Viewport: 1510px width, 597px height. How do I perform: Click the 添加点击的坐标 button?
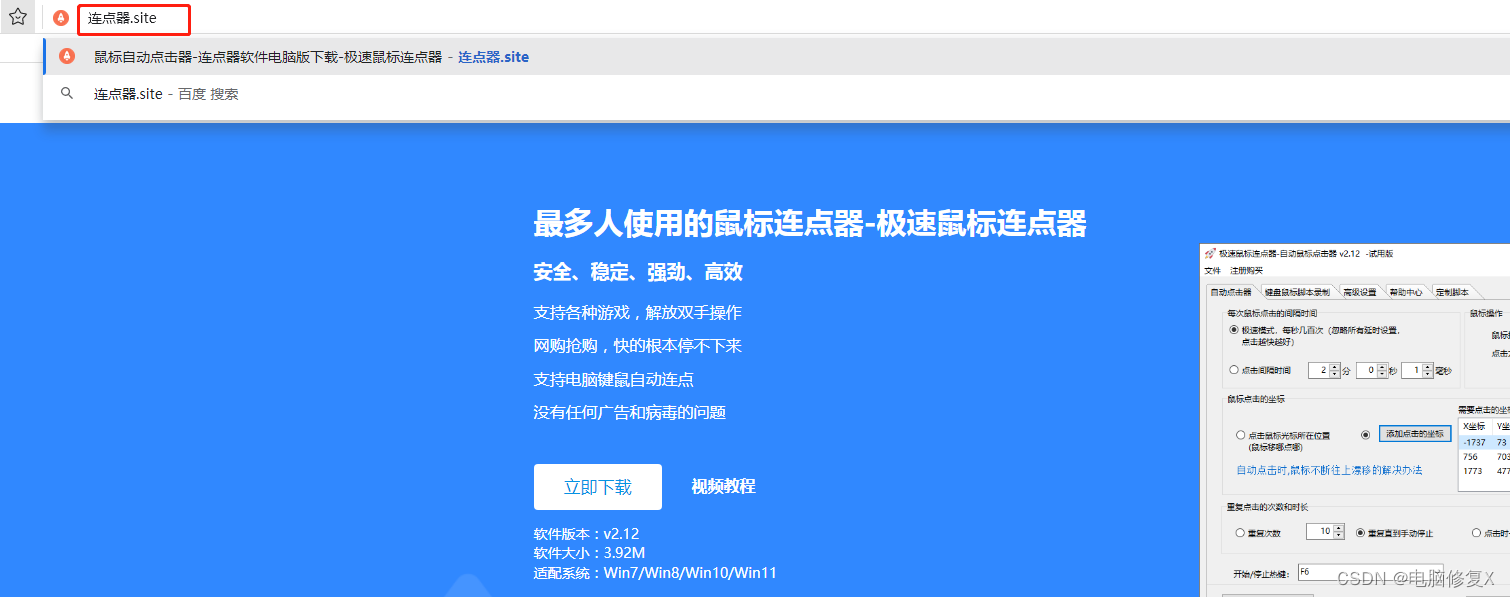1414,434
